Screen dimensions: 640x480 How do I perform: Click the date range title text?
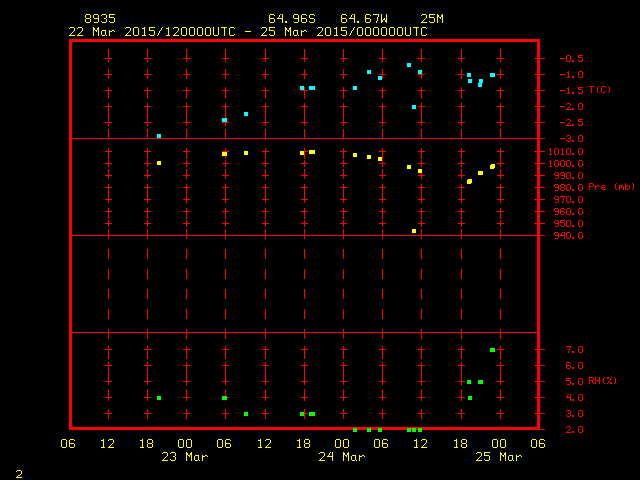click(x=247, y=31)
